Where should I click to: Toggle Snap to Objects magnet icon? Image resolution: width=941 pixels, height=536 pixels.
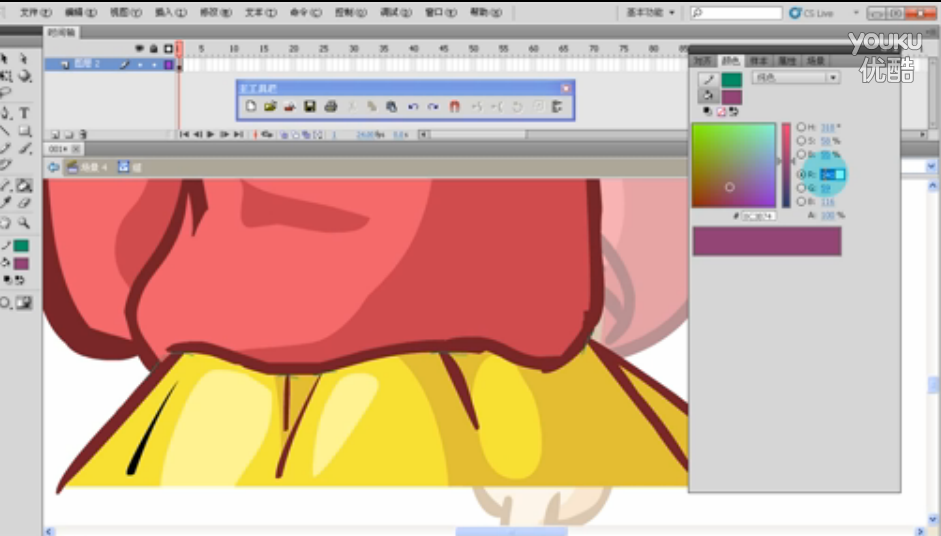click(x=454, y=106)
